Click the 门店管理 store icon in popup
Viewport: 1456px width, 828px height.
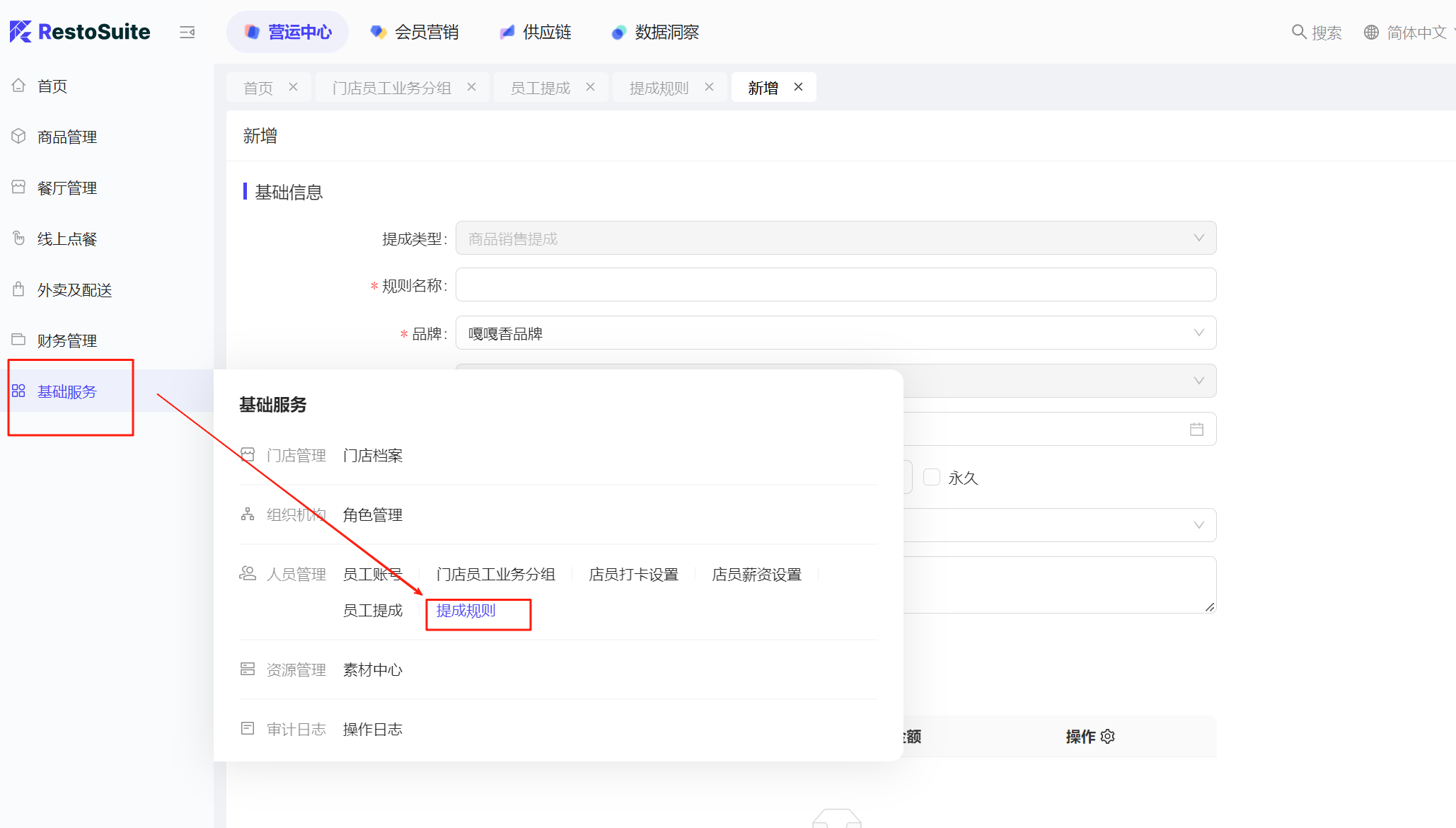point(248,454)
